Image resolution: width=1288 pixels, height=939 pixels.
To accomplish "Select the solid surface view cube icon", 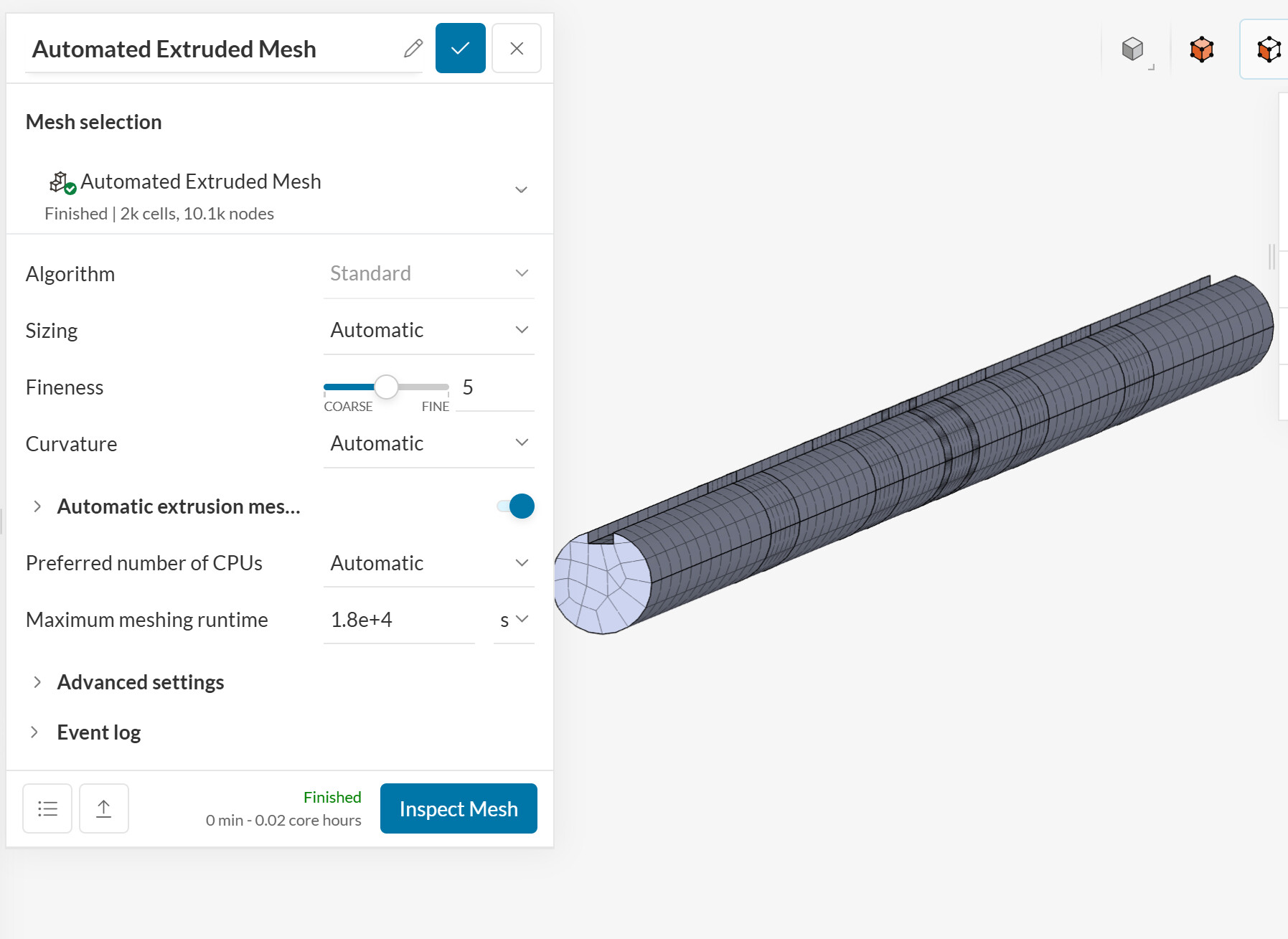I will (1132, 49).
